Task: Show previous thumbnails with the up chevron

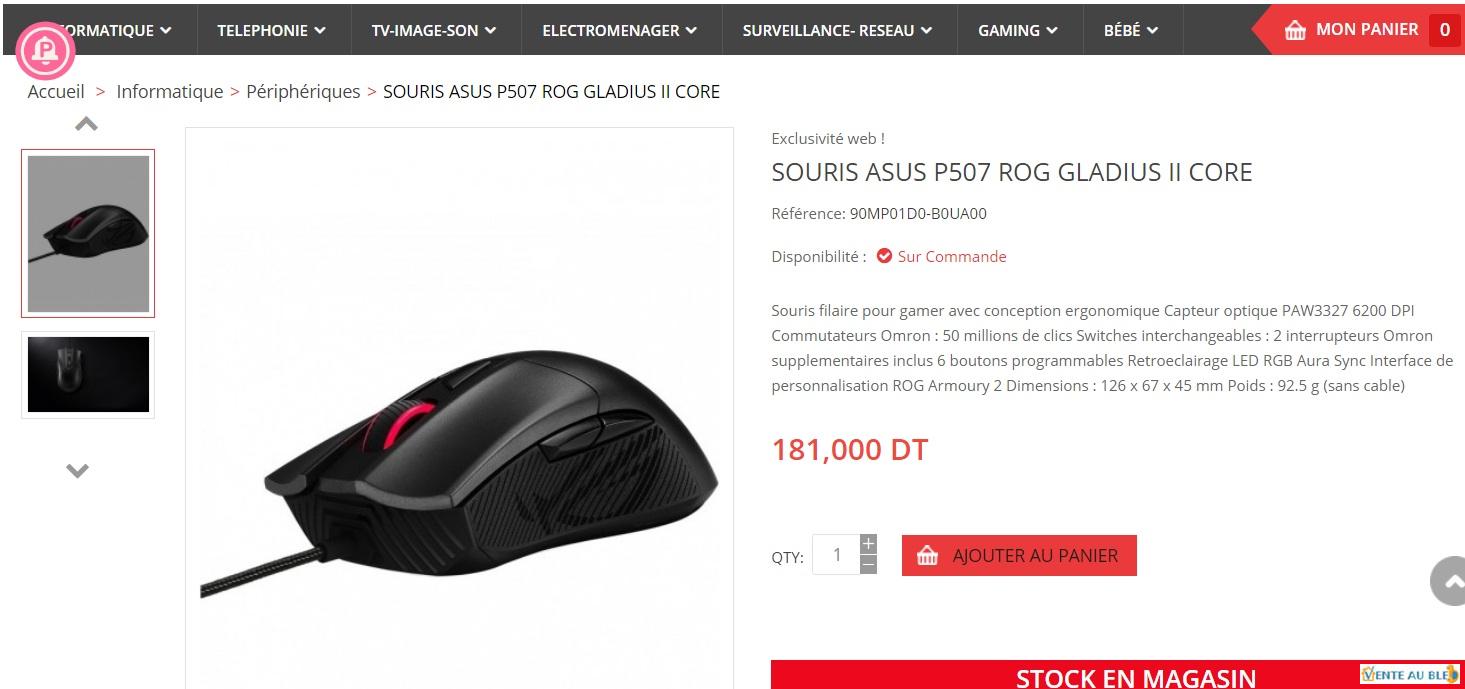Action: 87,125
